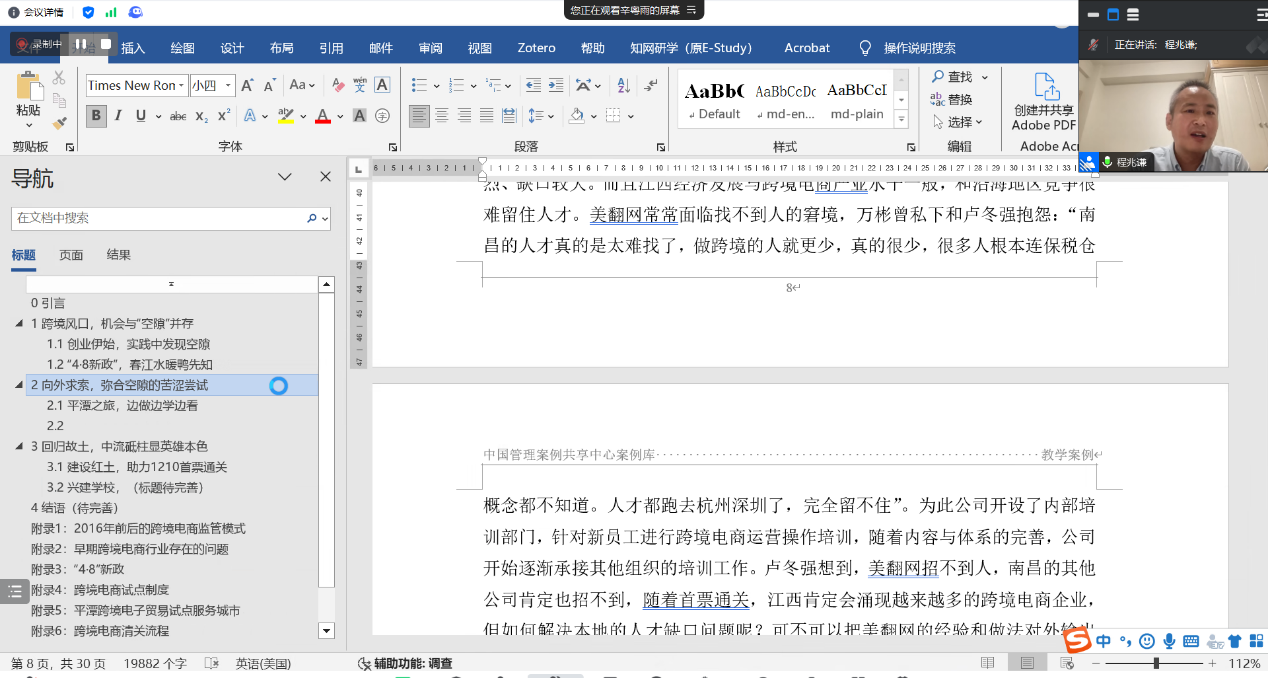
Task: Go to heading 3.1 建设红土 in navigation
Action: click(137, 467)
